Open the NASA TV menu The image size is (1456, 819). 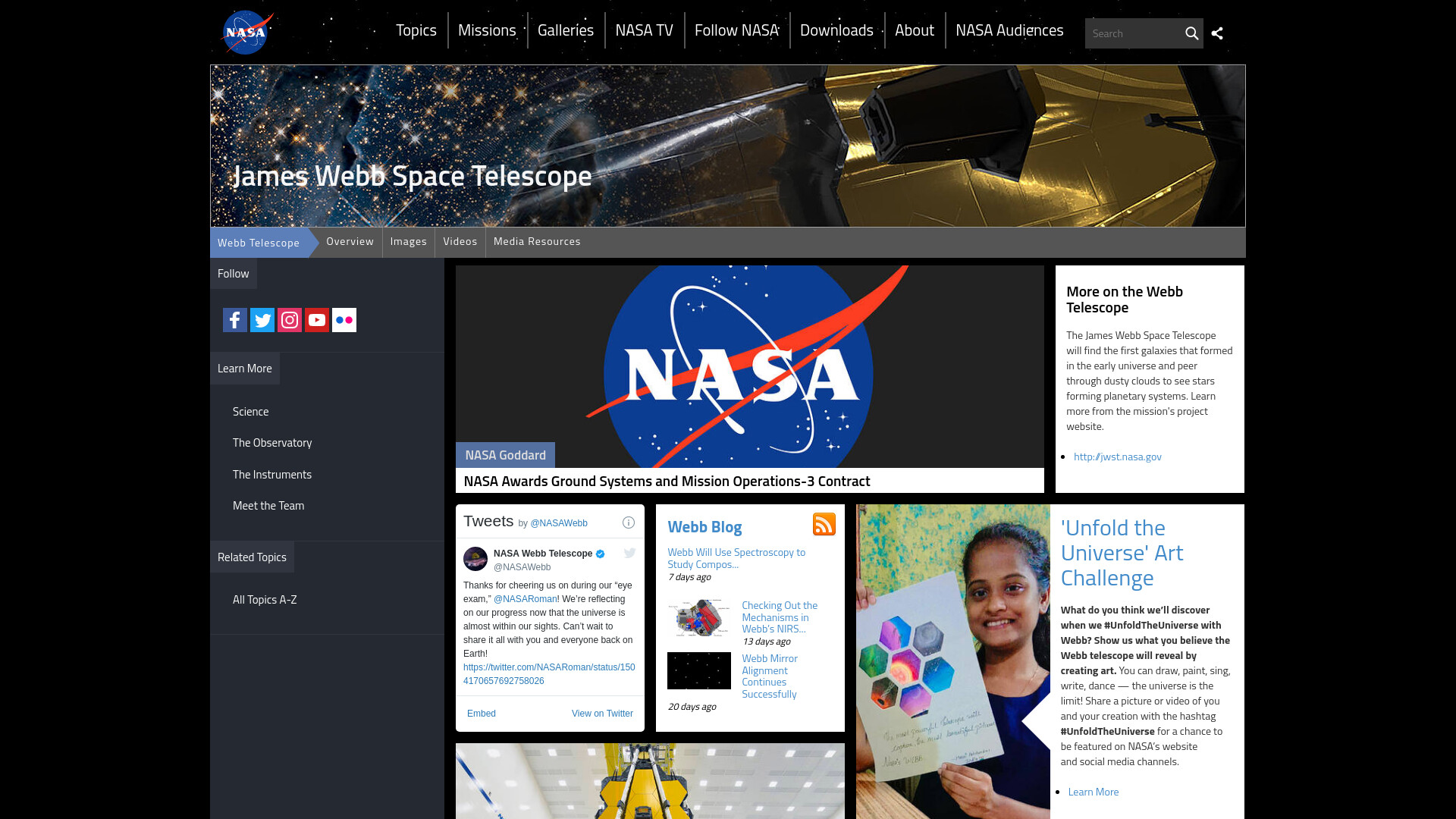(645, 30)
